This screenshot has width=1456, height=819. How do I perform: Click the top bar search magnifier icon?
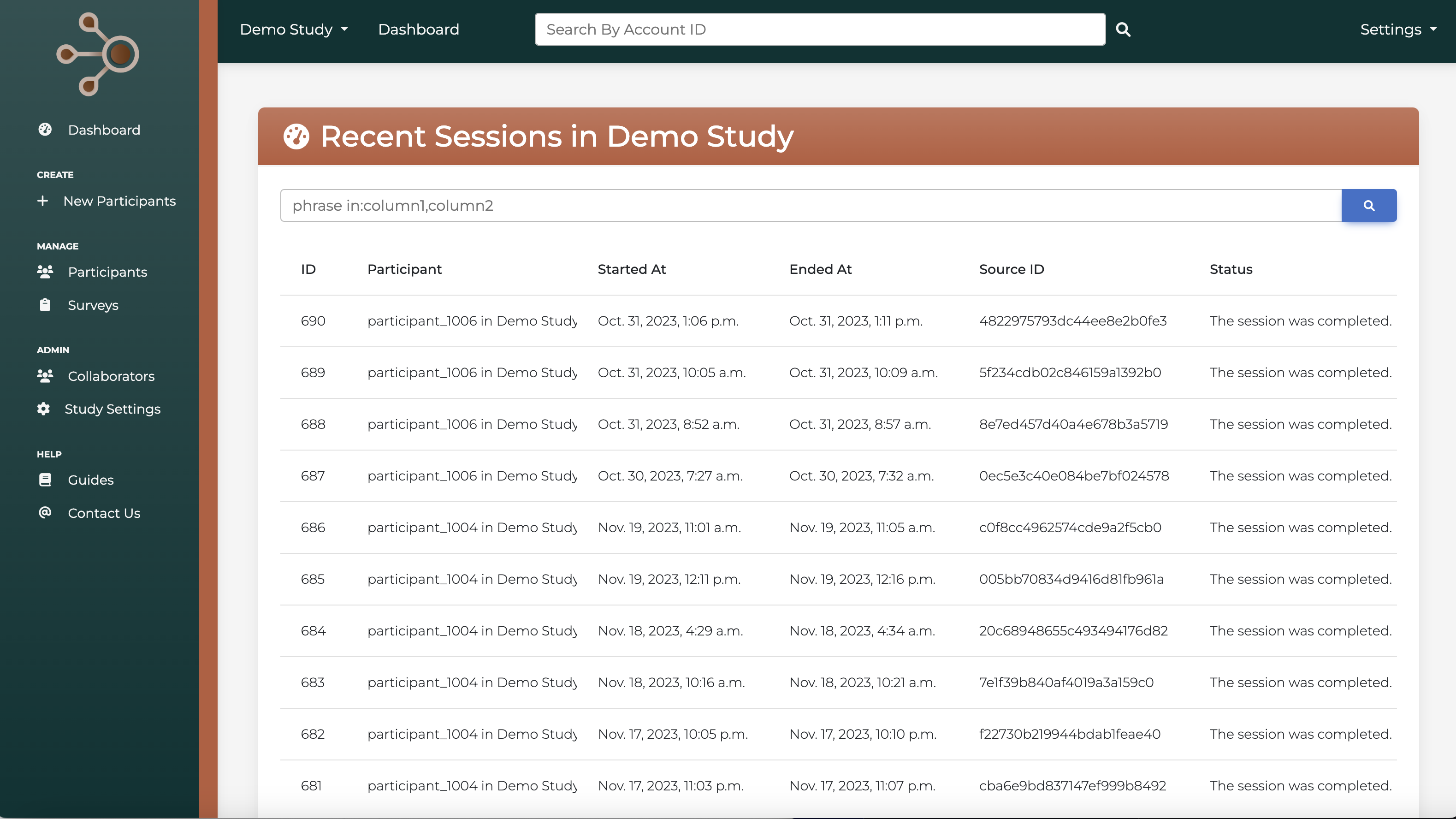(1123, 30)
